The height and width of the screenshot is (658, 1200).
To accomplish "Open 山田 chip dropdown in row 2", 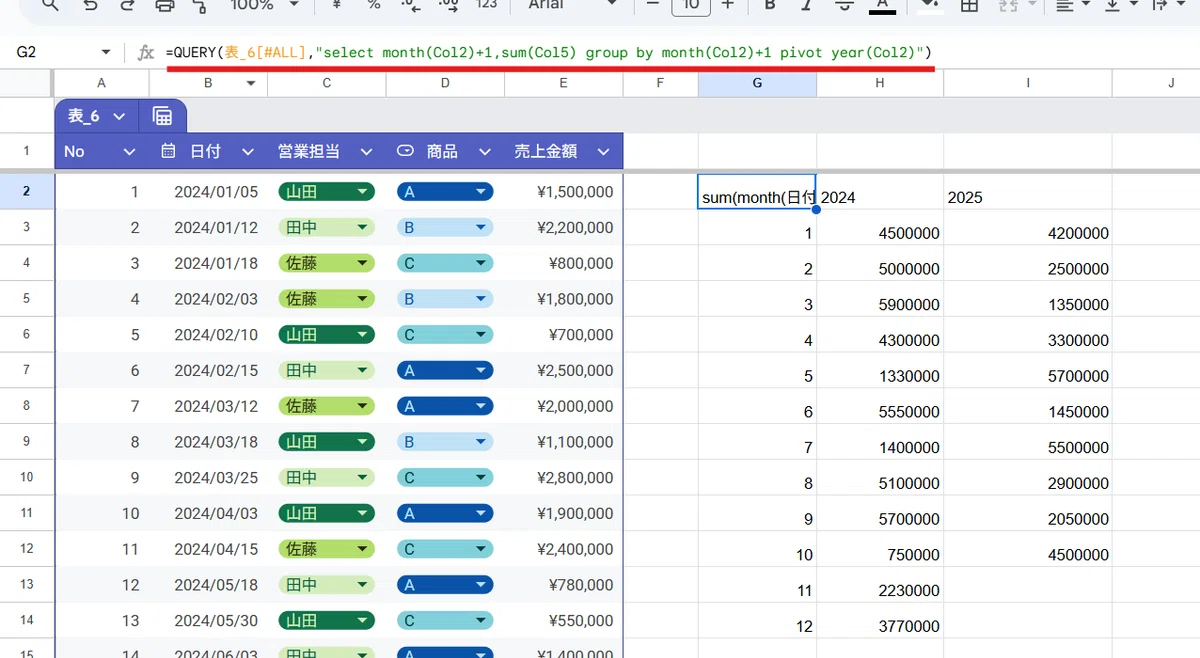I will [326, 192].
